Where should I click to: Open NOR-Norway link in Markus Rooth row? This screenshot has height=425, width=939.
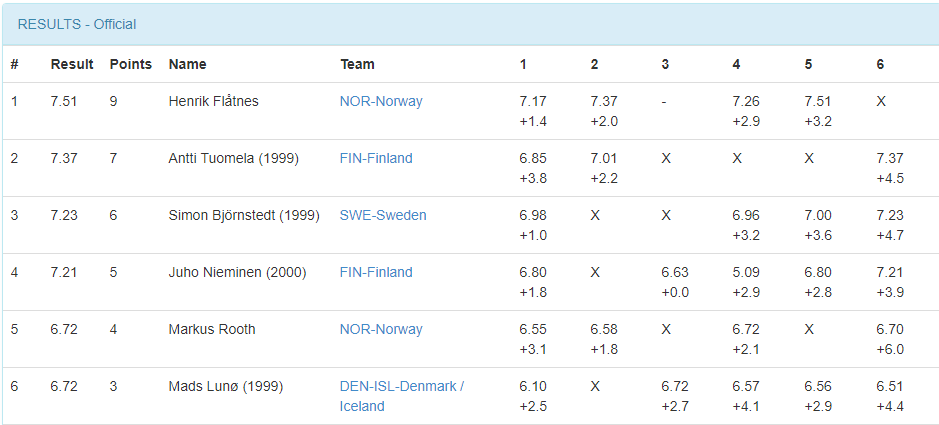coord(381,329)
